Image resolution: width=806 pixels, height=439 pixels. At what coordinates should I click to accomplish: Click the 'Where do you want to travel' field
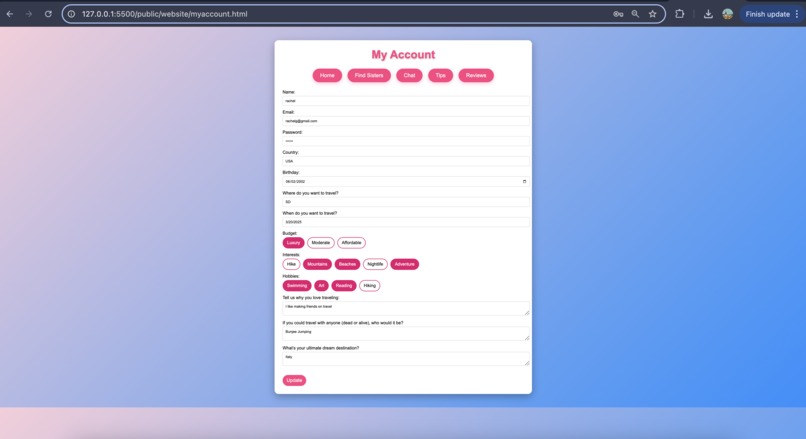[406, 202]
